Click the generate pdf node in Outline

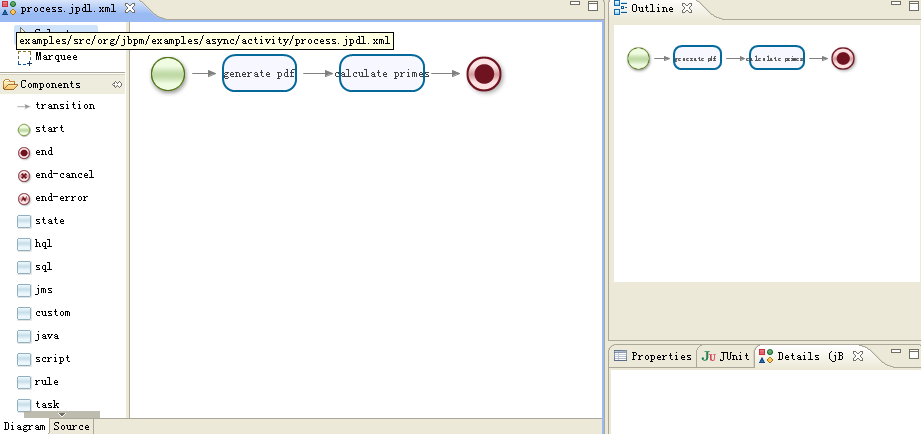pyautogui.click(x=697, y=58)
